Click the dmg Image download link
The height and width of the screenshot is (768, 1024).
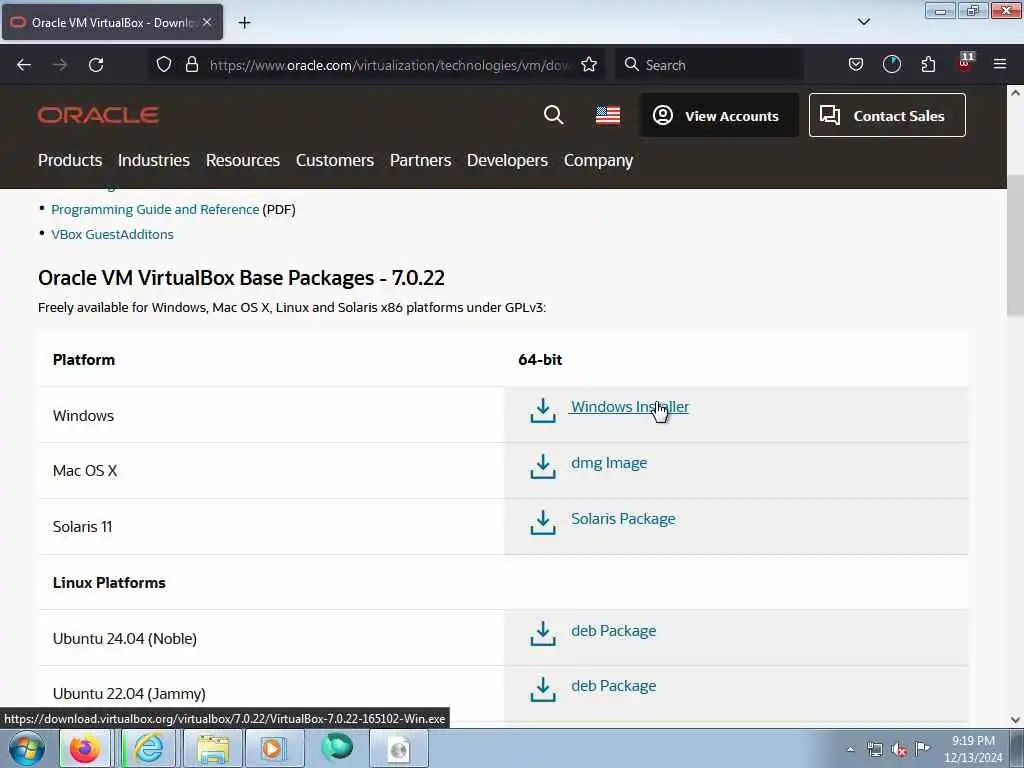pyautogui.click(x=609, y=463)
